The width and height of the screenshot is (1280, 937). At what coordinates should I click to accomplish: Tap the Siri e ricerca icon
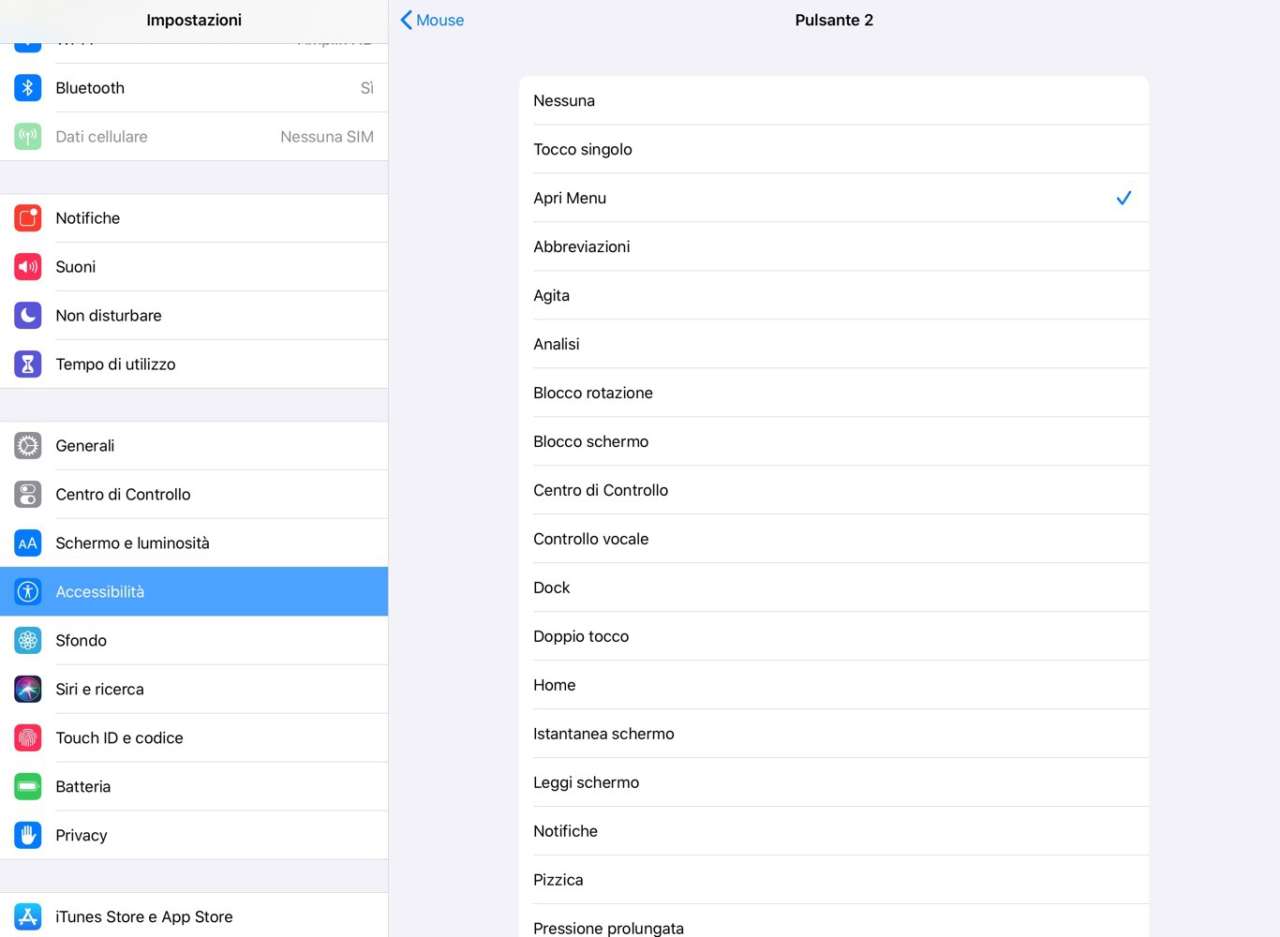(28, 689)
